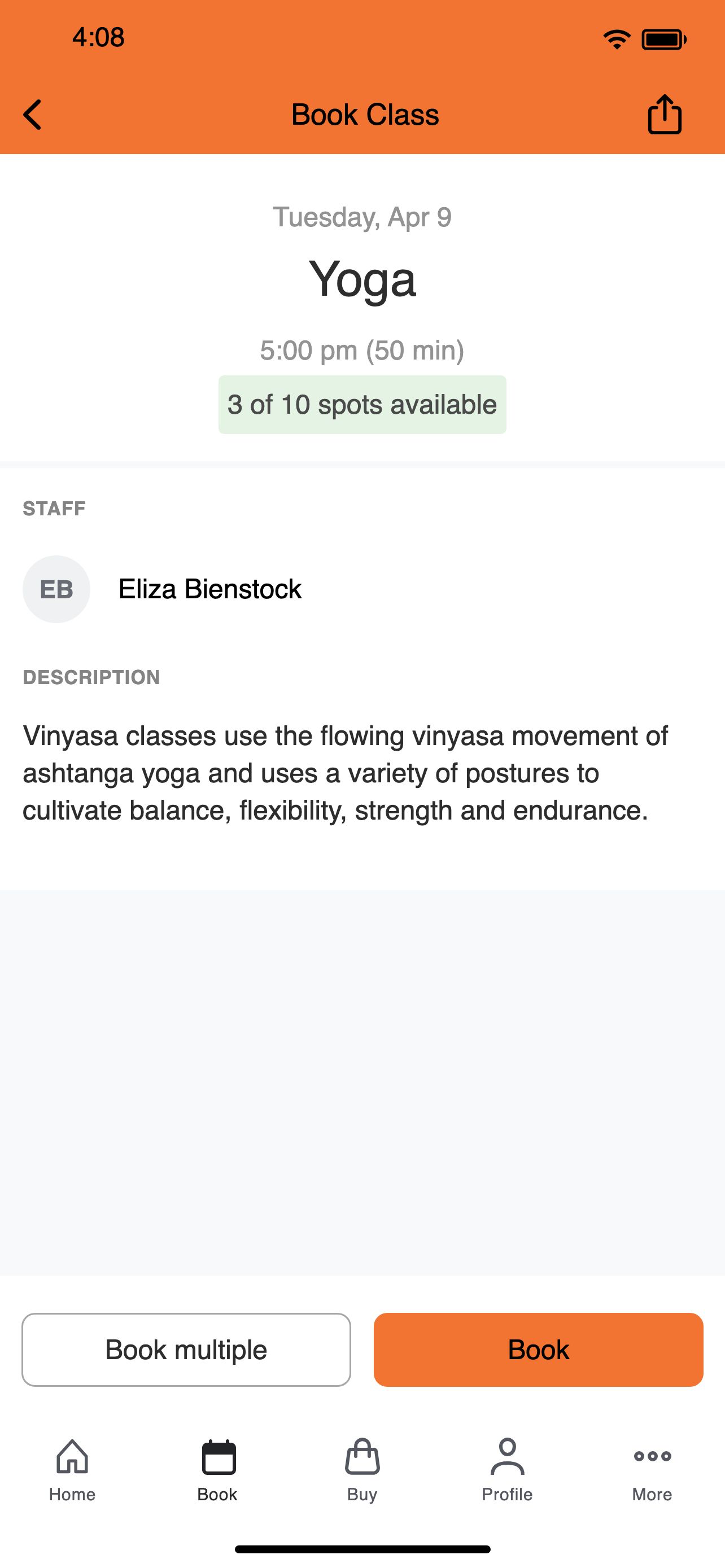Tap the Vinyasa class description paragraph
This screenshot has width=725, height=1568.
[x=345, y=773]
